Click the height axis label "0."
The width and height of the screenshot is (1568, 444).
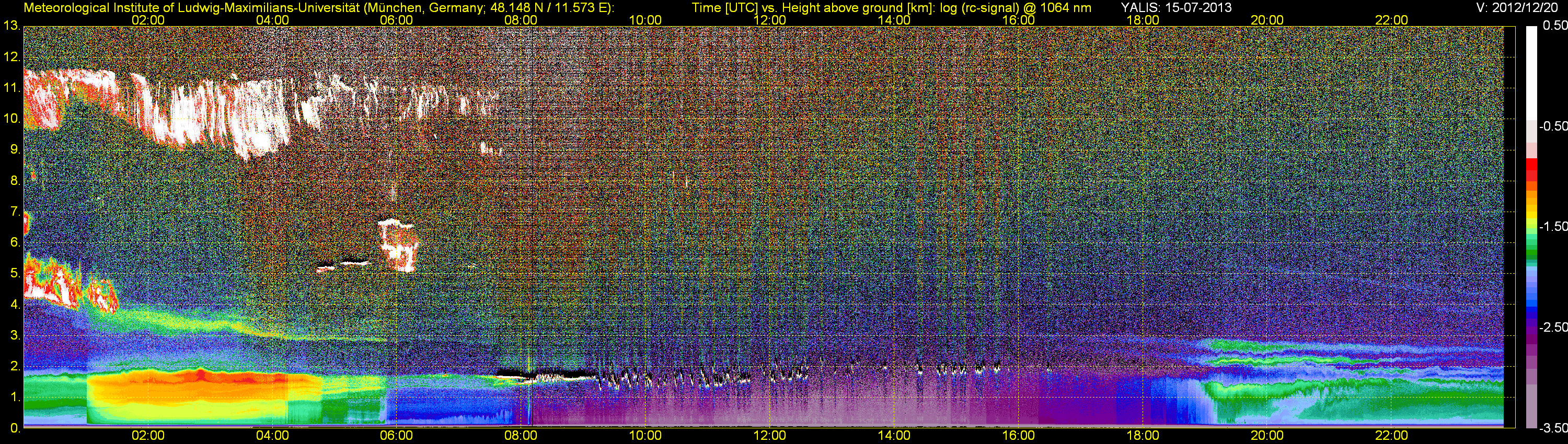point(15,428)
